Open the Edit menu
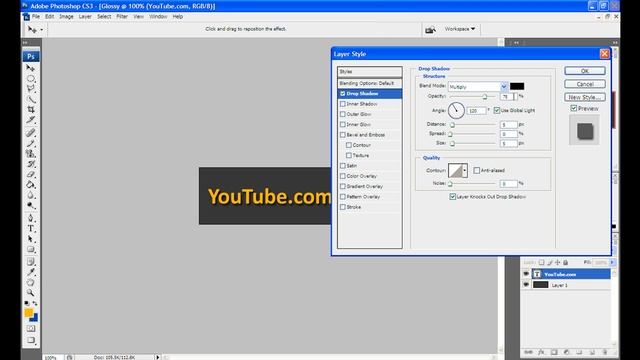This screenshot has width=640, height=360. click(x=49, y=17)
